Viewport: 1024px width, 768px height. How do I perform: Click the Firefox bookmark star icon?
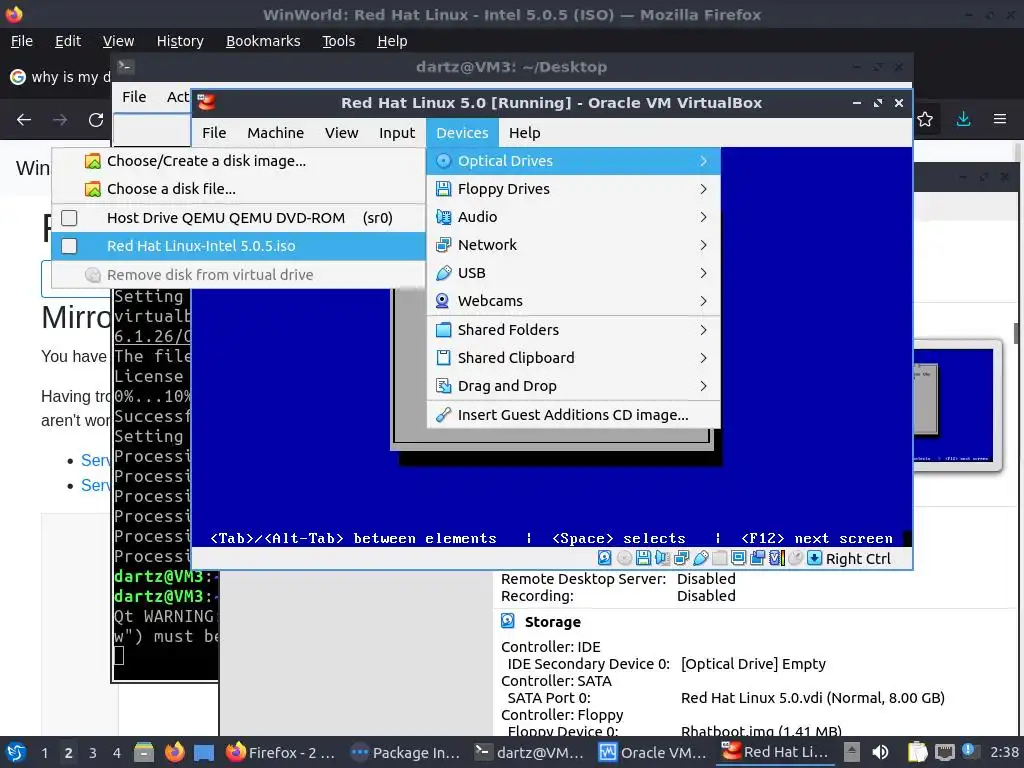(x=925, y=120)
